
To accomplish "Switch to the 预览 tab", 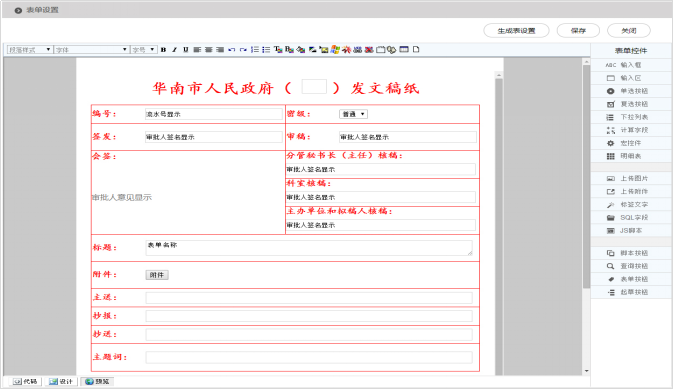I will pos(97,381).
